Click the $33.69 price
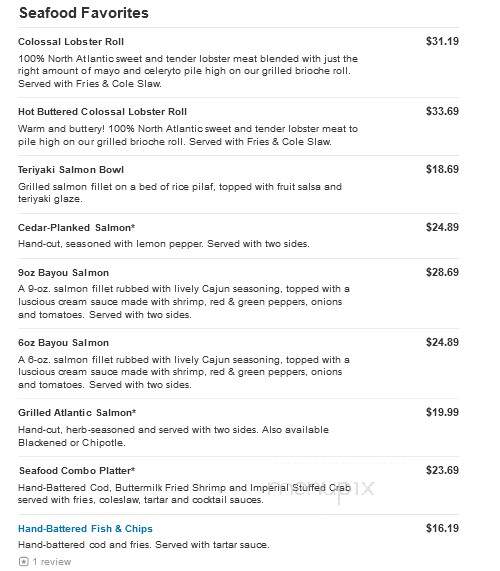 coord(442,111)
